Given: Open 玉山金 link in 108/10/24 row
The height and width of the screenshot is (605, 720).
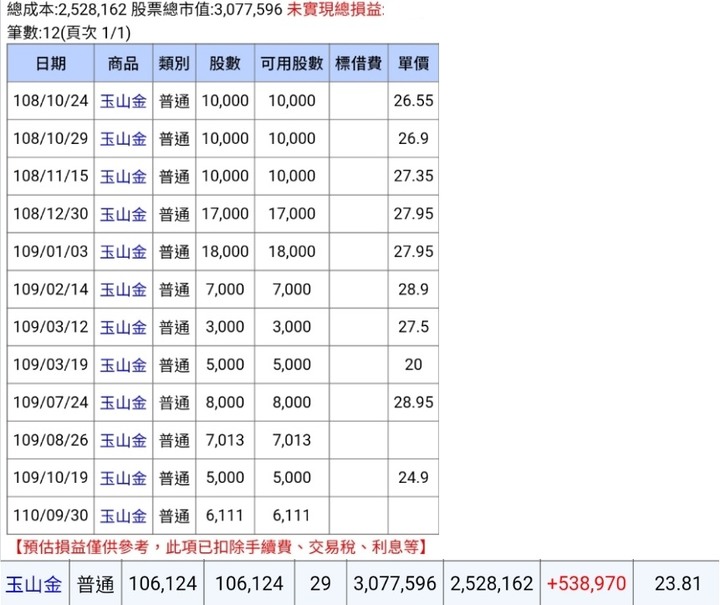Looking at the screenshot, I should [123, 101].
